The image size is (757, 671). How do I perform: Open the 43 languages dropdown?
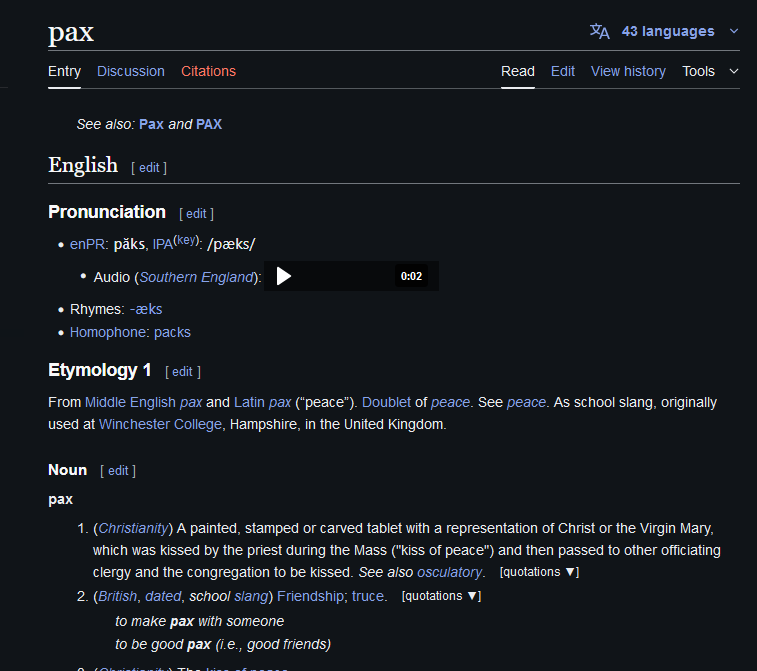pyautogui.click(x=668, y=31)
